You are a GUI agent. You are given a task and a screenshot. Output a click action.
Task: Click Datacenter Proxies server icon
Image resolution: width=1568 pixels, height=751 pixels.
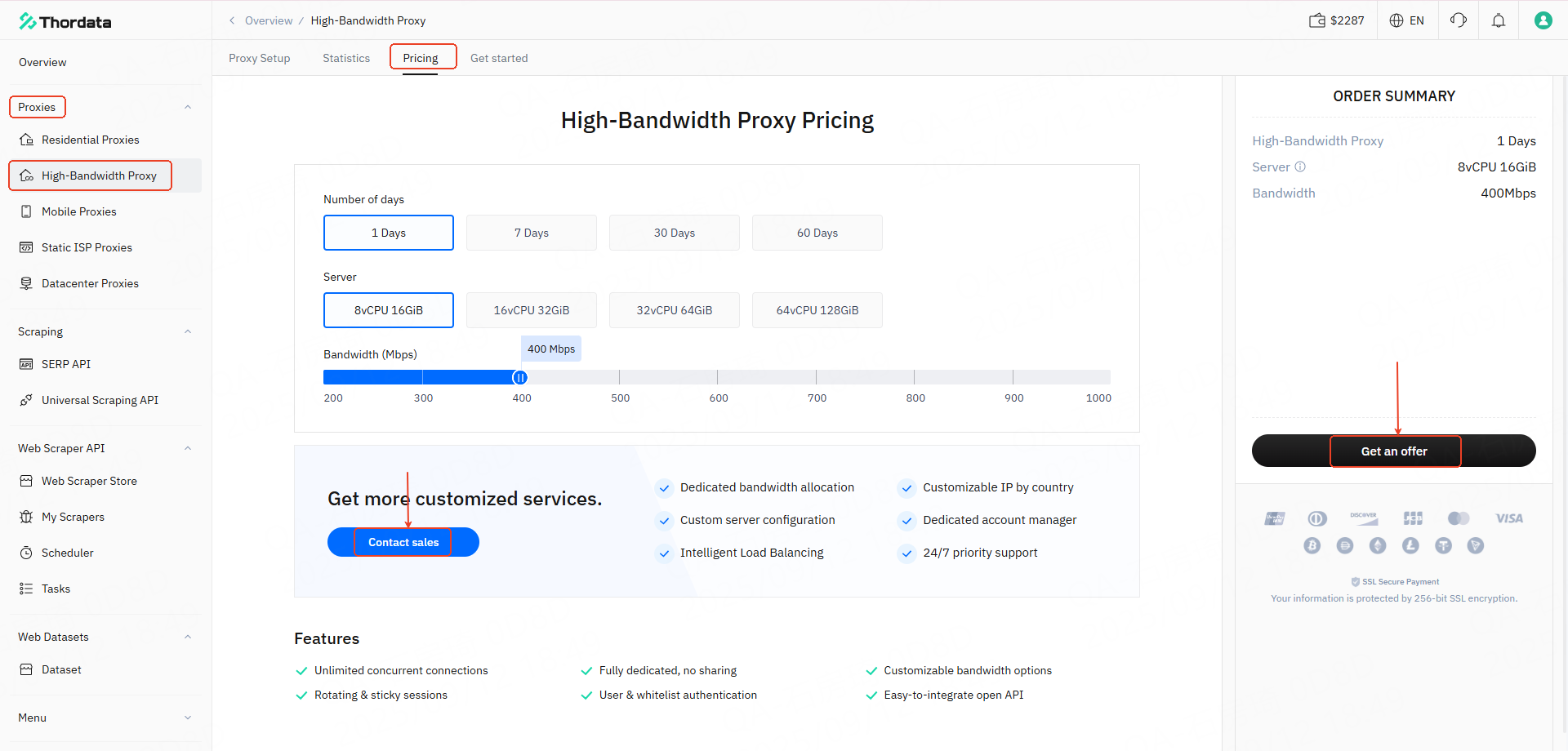click(27, 283)
